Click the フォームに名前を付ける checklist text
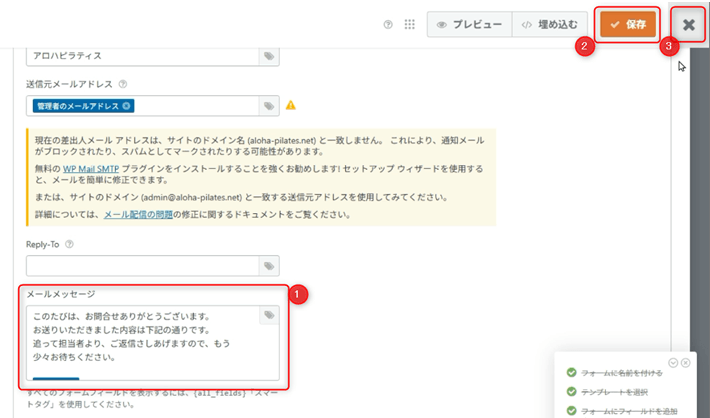This screenshot has height=418, width=710. coord(622,373)
